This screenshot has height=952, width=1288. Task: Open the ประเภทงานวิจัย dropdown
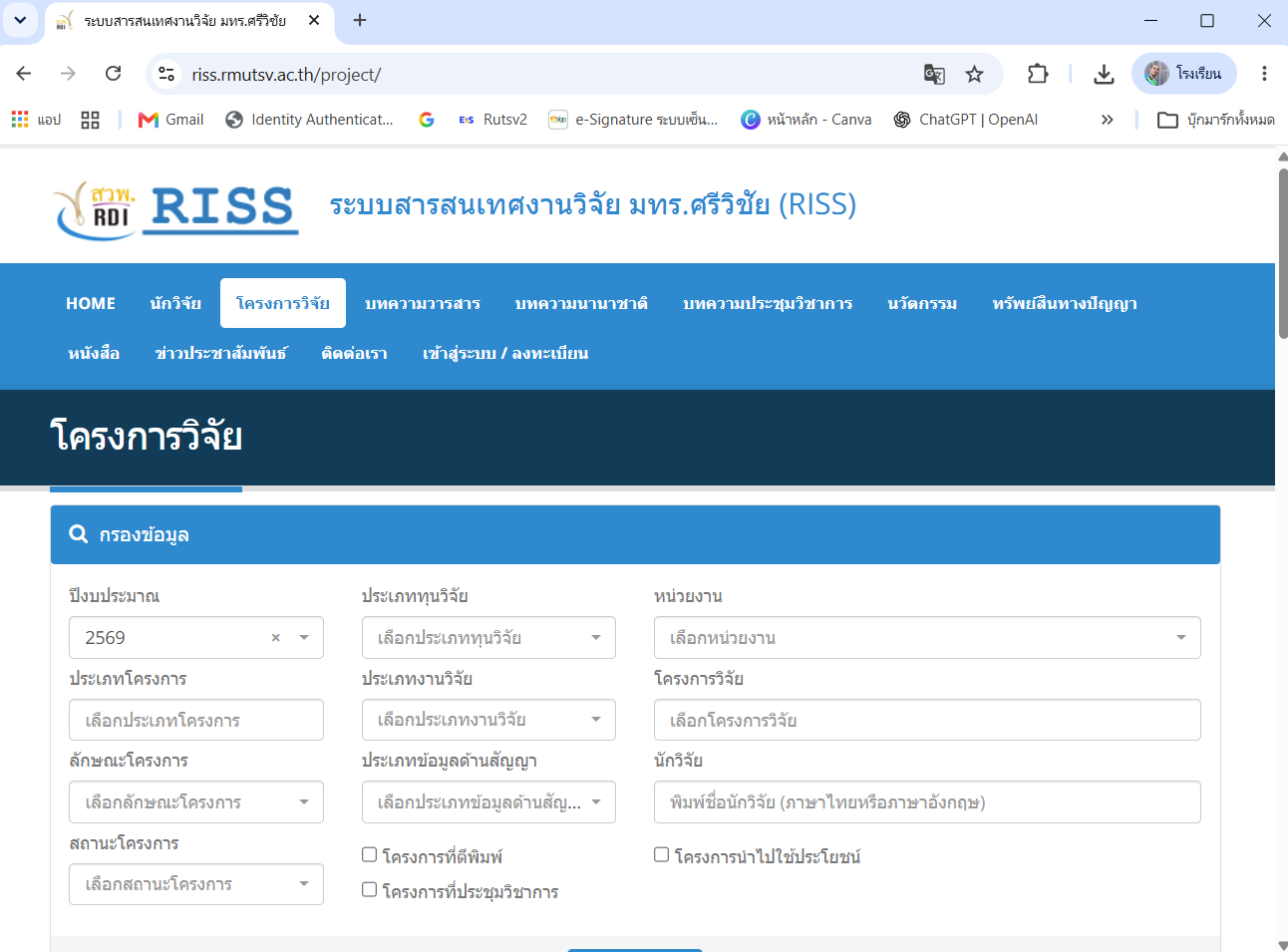488,720
